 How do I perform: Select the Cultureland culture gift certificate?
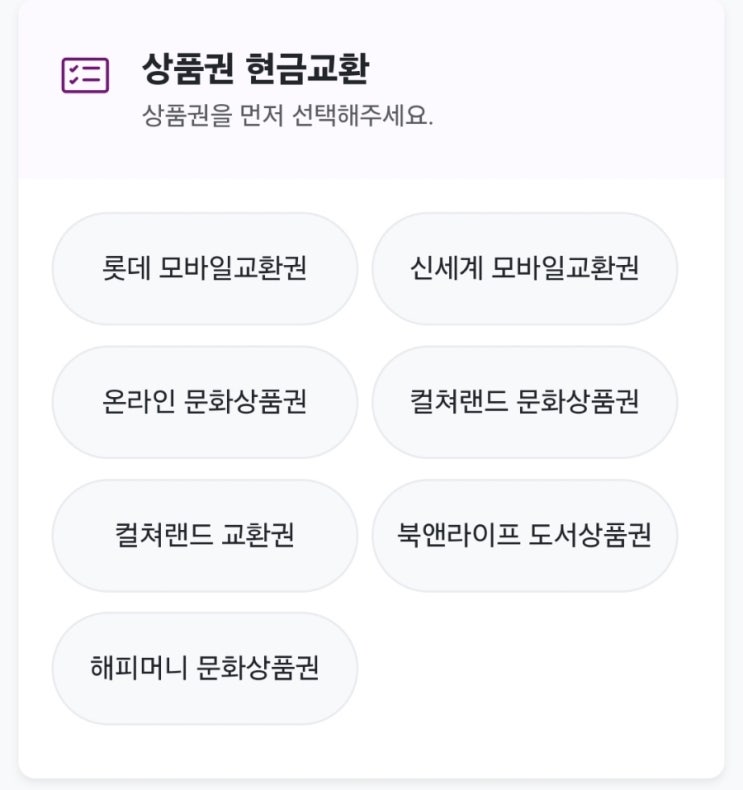click(524, 402)
